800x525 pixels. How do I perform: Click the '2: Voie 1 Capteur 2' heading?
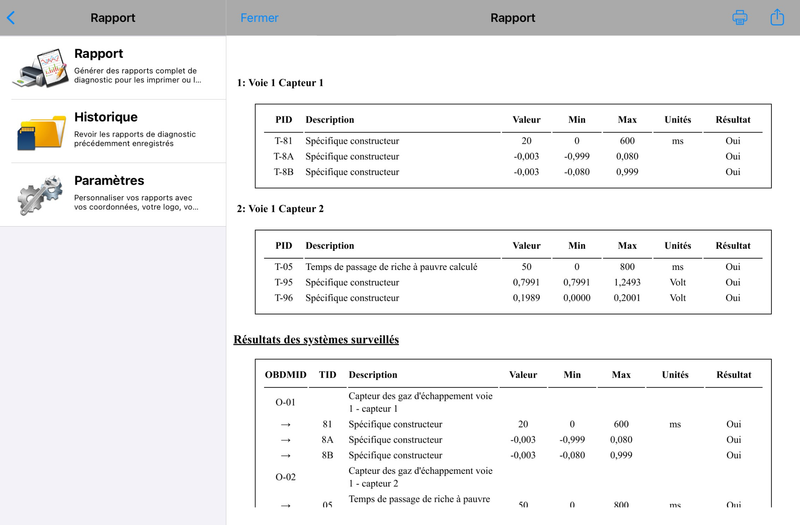[x=280, y=209]
